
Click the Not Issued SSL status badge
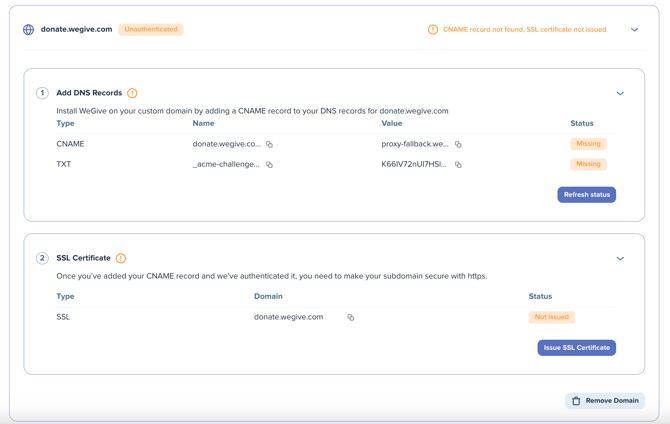click(x=551, y=317)
